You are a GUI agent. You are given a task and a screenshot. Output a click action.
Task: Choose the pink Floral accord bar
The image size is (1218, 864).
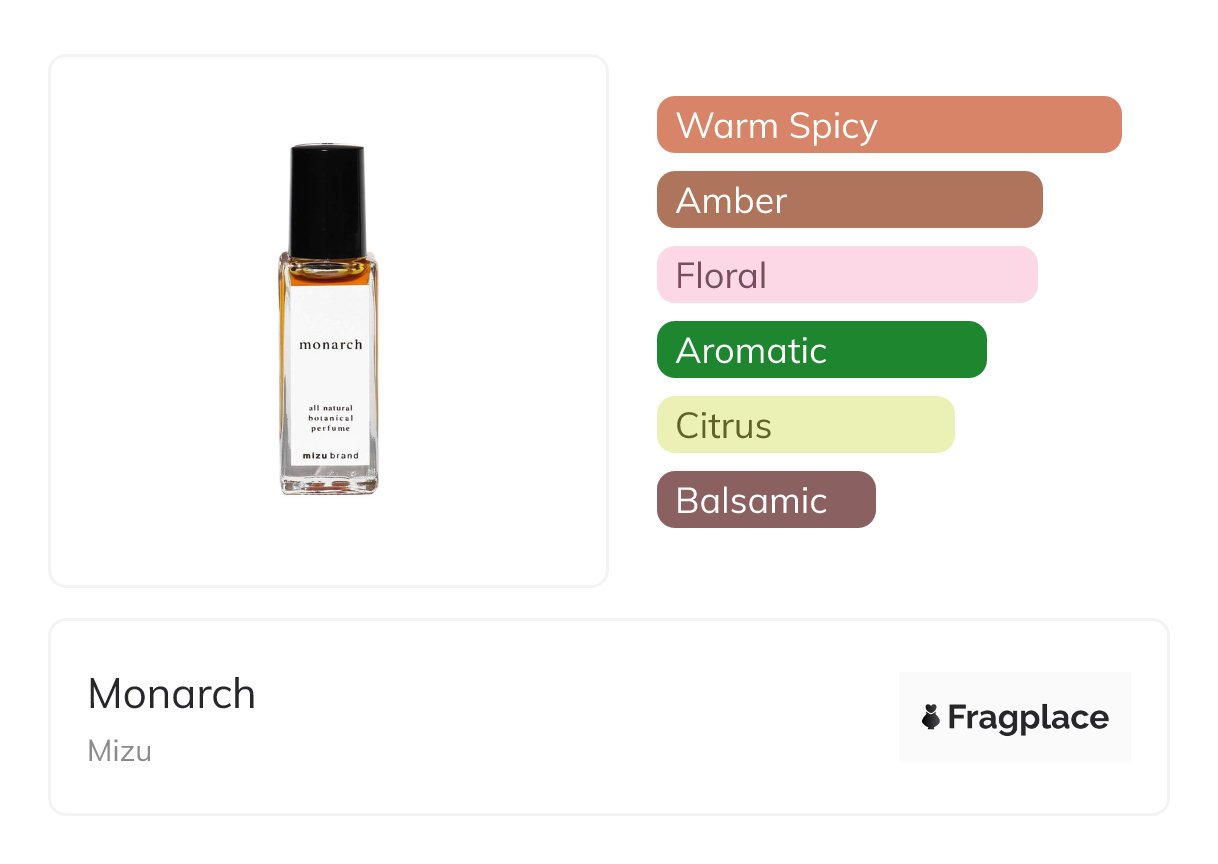tap(846, 275)
